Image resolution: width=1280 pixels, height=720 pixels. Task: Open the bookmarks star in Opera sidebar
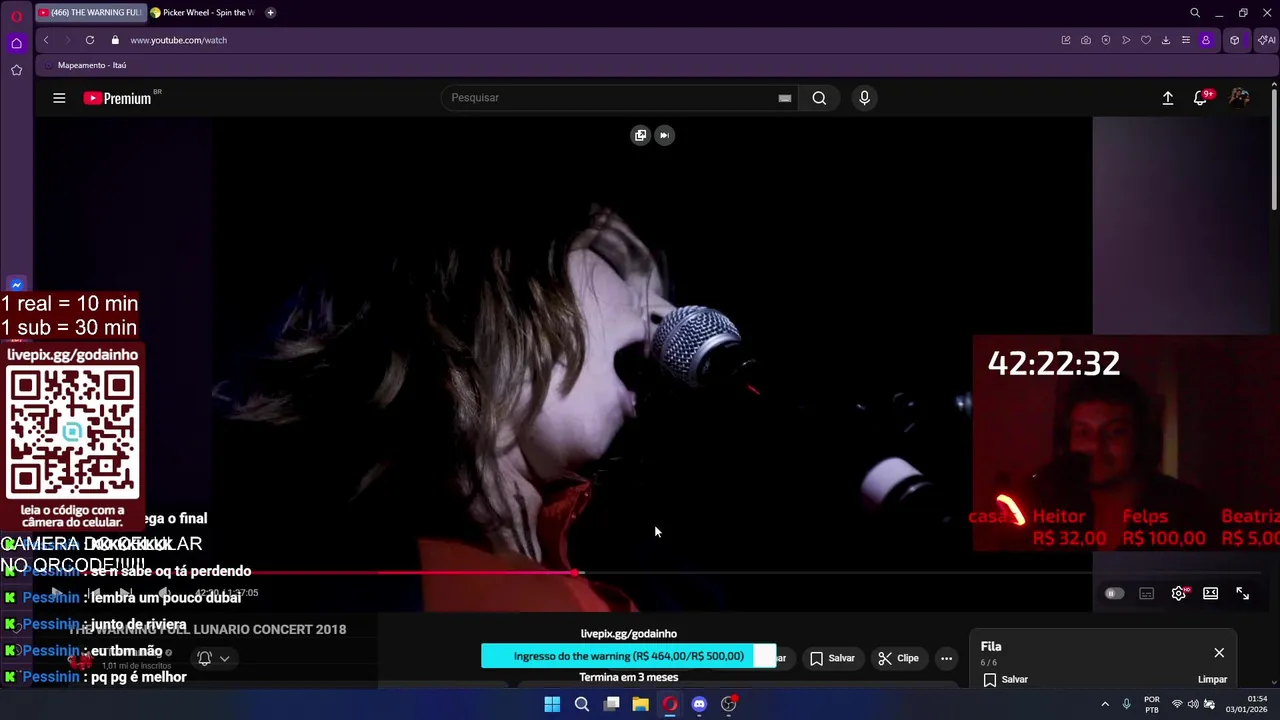pos(16,70)
